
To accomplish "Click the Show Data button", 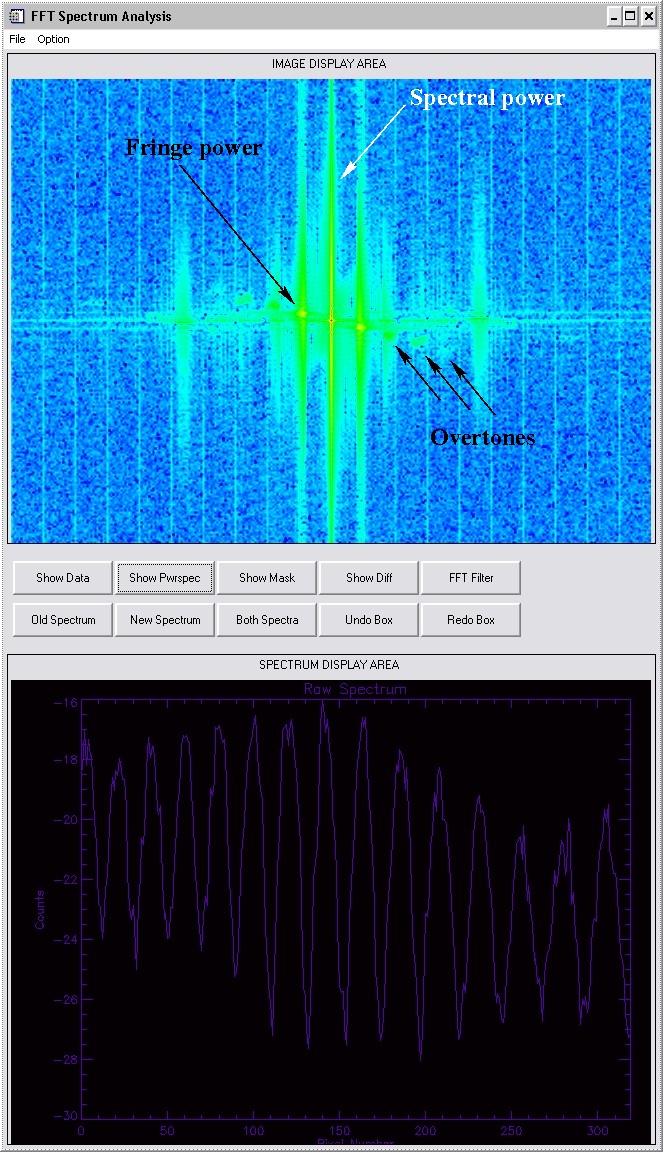I will tap(62, 577).
